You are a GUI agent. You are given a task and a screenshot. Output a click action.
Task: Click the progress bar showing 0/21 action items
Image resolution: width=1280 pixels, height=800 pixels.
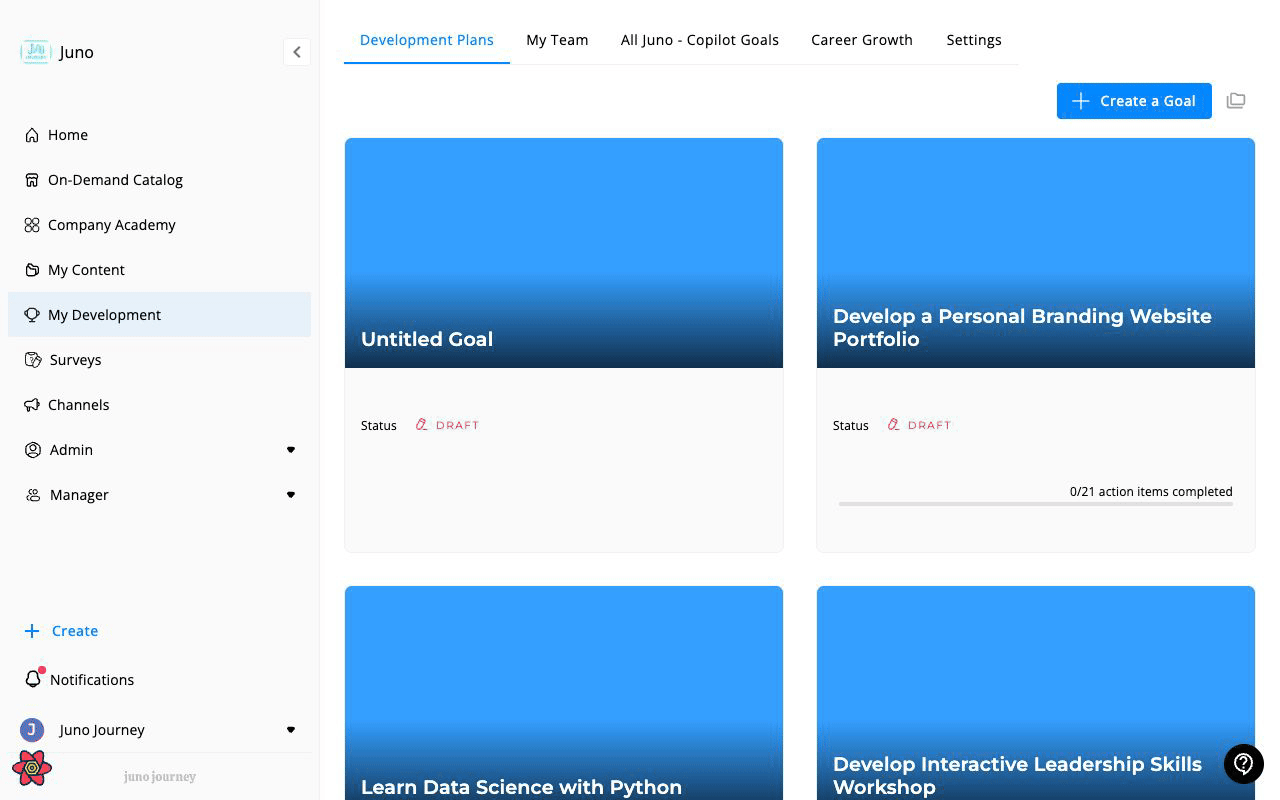click(x=1036, y=503)
